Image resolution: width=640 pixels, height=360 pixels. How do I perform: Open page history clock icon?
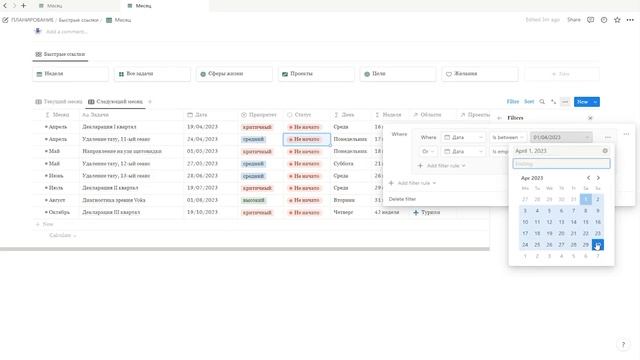pos(604,20)
